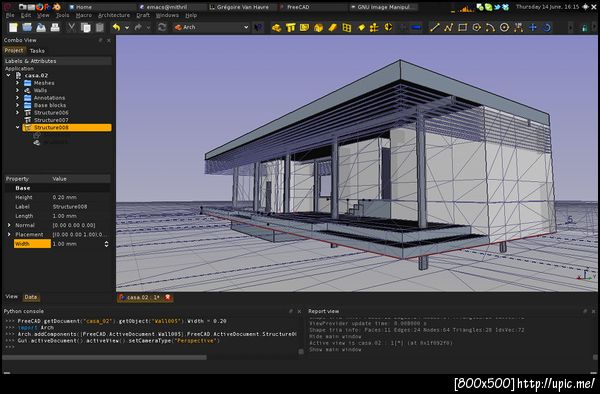The height and width of the screenshot is (394, 600).
Task: Close the Python console panel
Action: pos(299,312)
